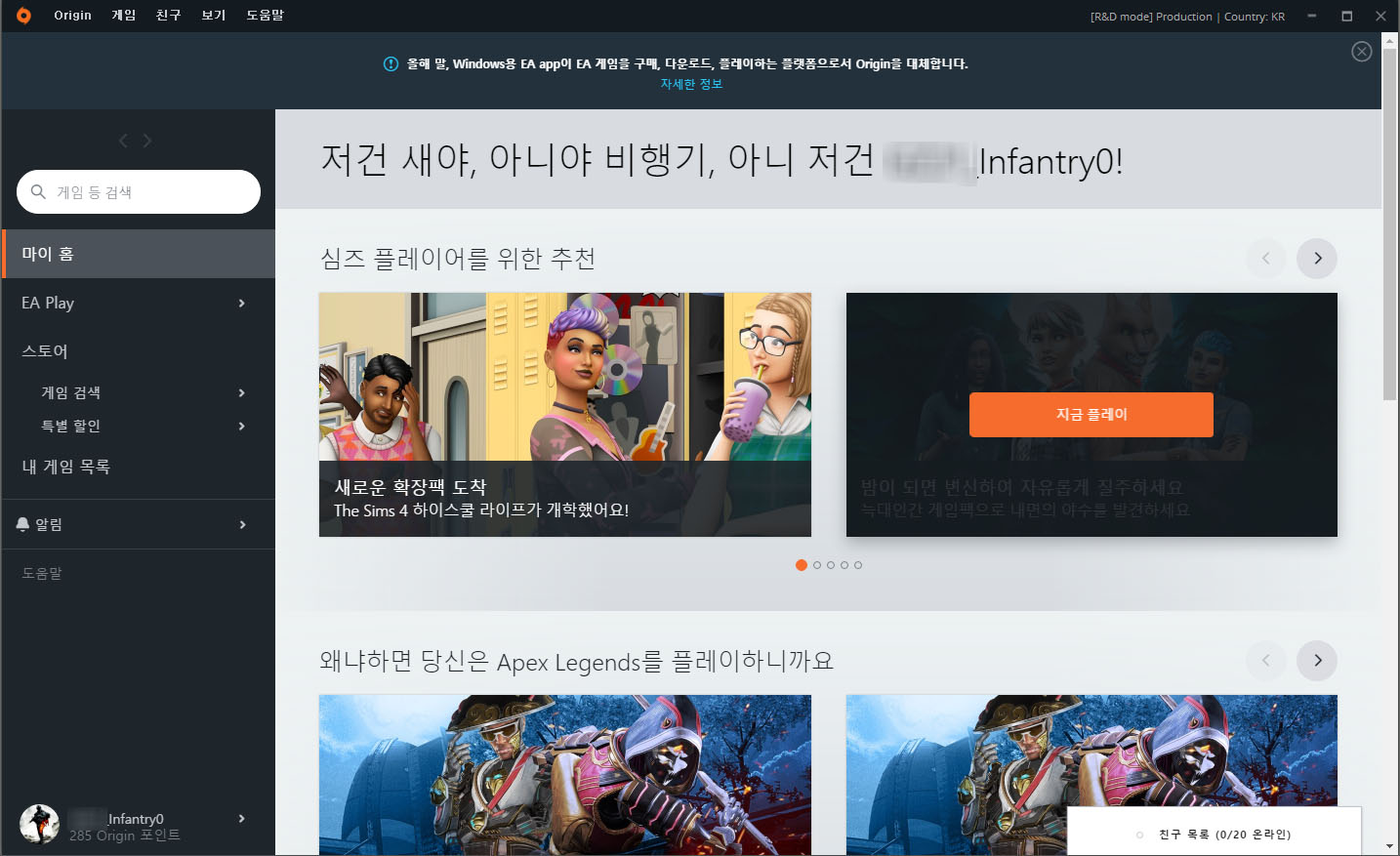This screenshot has width=1400, height=856.
Task: Click the 게임 등 검색 search field
Action: point(139,192)
